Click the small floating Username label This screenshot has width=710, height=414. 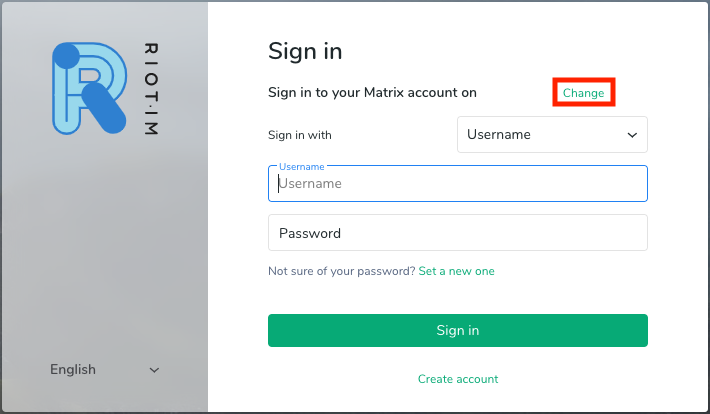(x=300, y=167)
